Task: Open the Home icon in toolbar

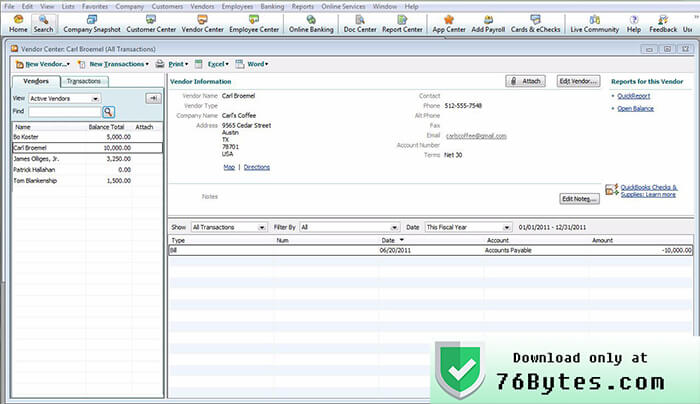Action: tap(18, 24)
